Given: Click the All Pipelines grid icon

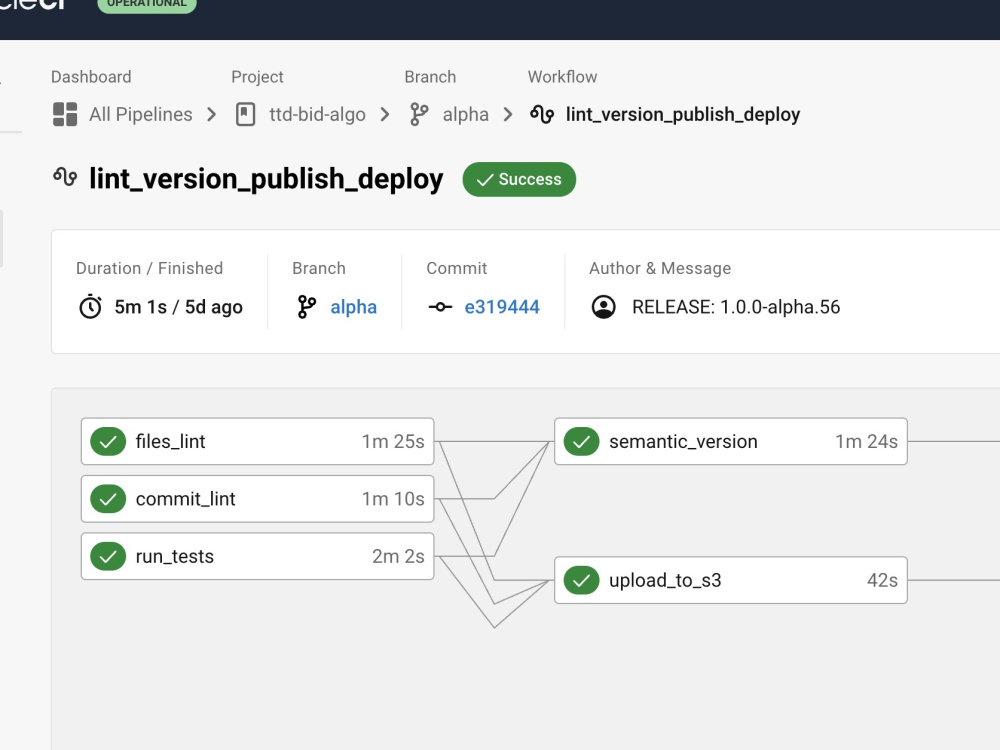Looking at the screenshot, I should (x=65, y=114).
